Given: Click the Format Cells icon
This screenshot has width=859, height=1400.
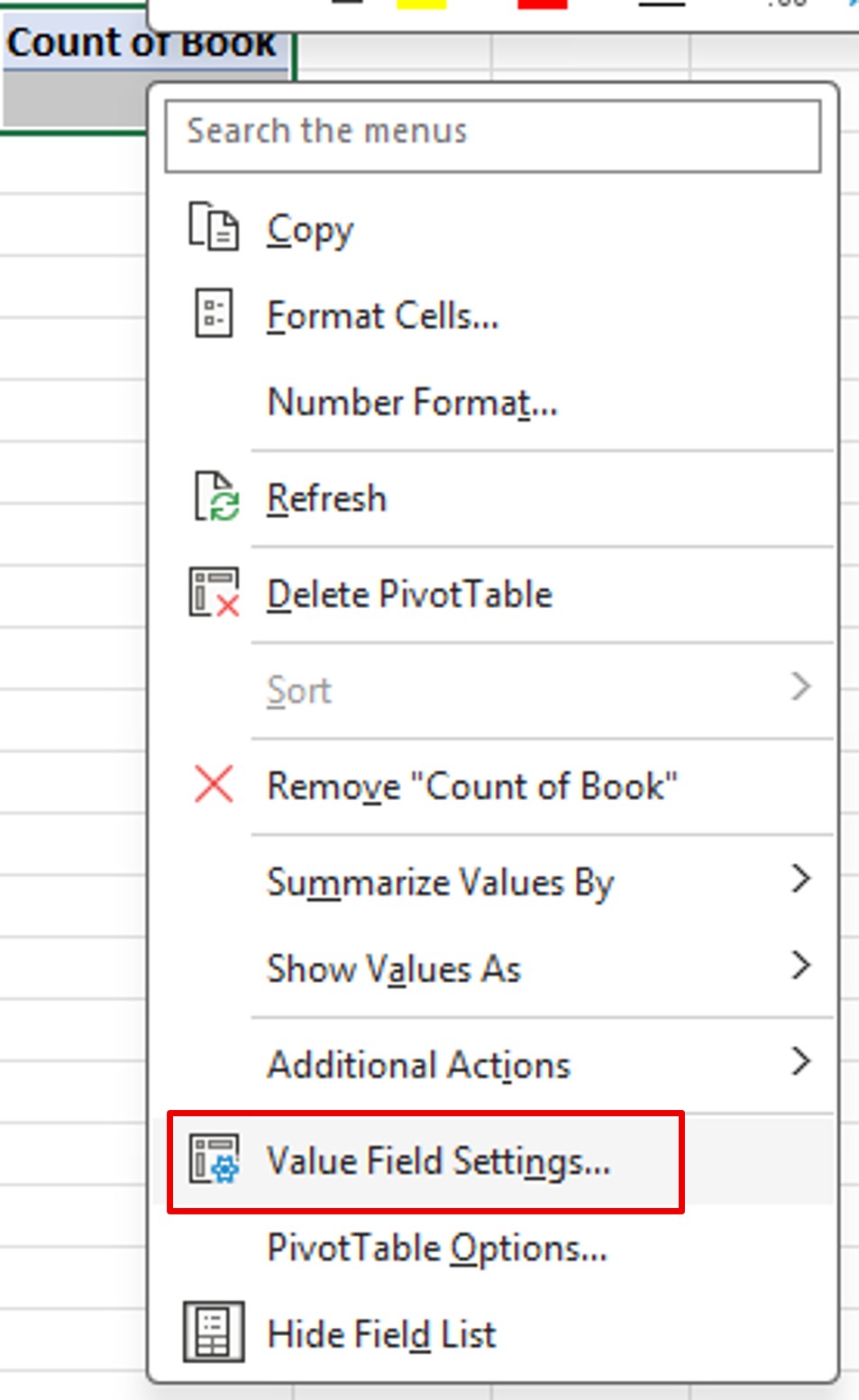Looking at the screenshot, I should (x=214, y=314).
